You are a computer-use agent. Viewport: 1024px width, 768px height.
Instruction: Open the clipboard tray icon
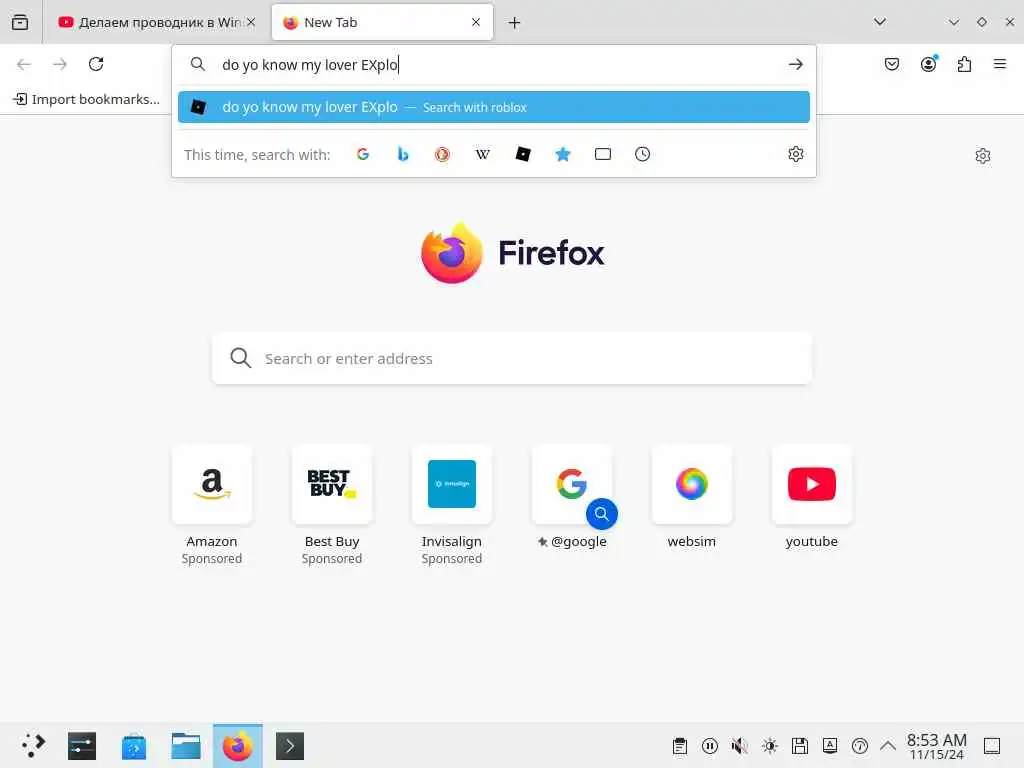[680, 746]
